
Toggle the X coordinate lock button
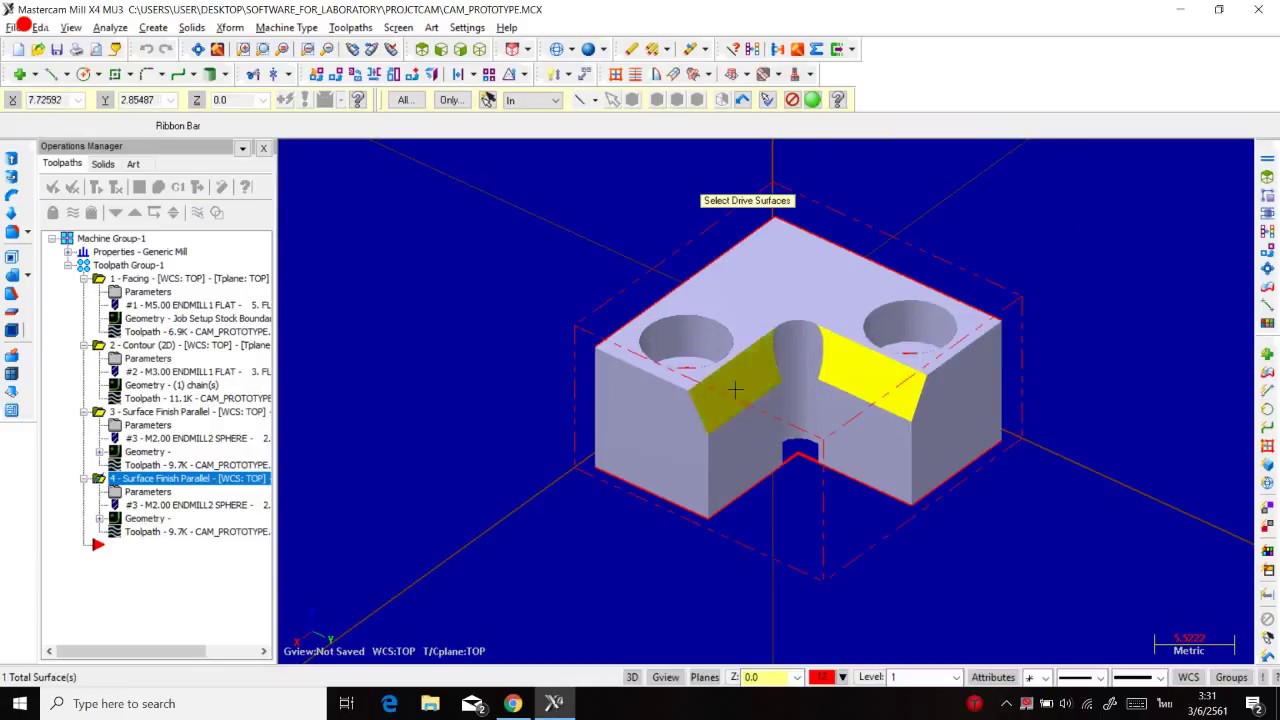[12, 100]
